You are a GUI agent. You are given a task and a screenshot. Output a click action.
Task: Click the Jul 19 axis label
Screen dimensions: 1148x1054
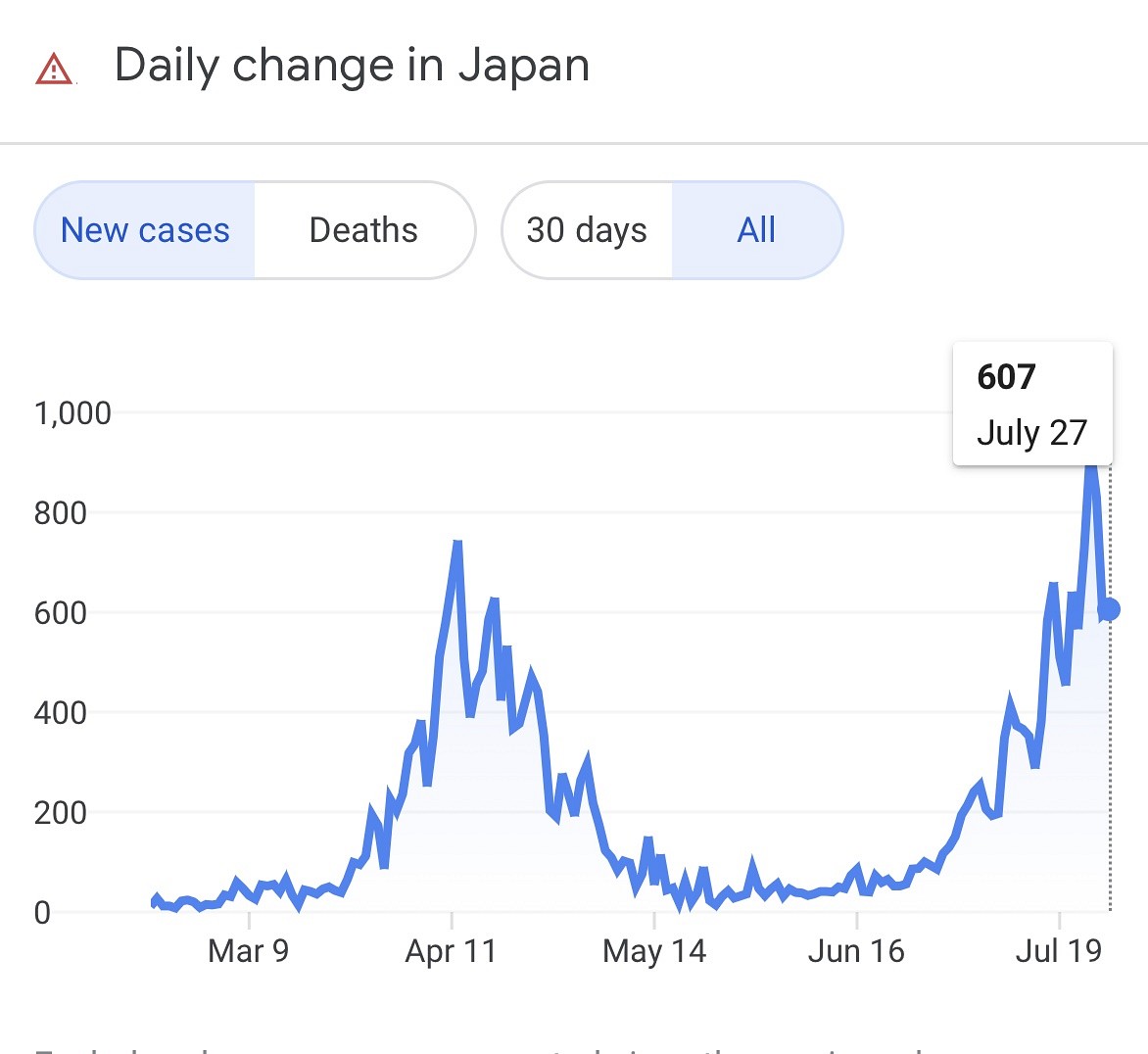(1058, 950)
